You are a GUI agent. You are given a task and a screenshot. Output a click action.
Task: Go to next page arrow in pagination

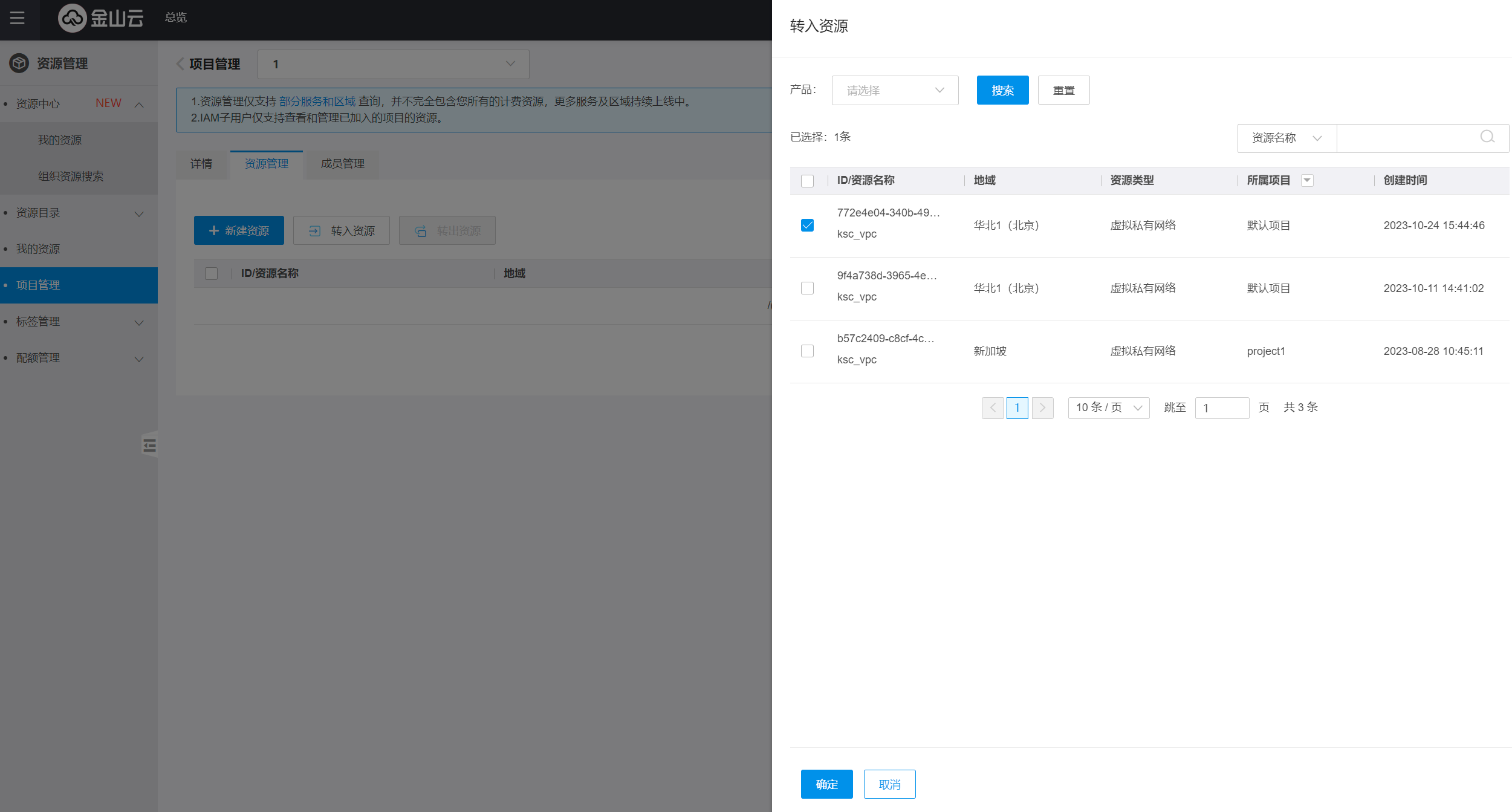pos(1042,408)
